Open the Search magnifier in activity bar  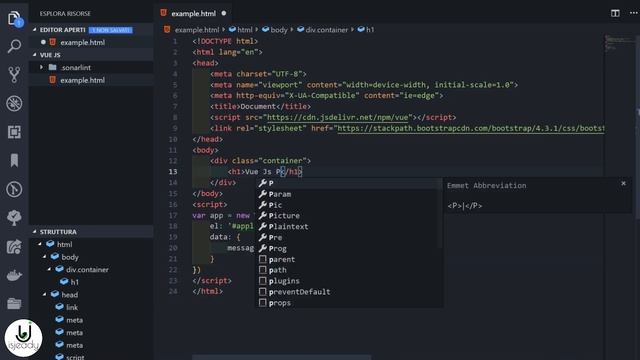coord(14,46)
